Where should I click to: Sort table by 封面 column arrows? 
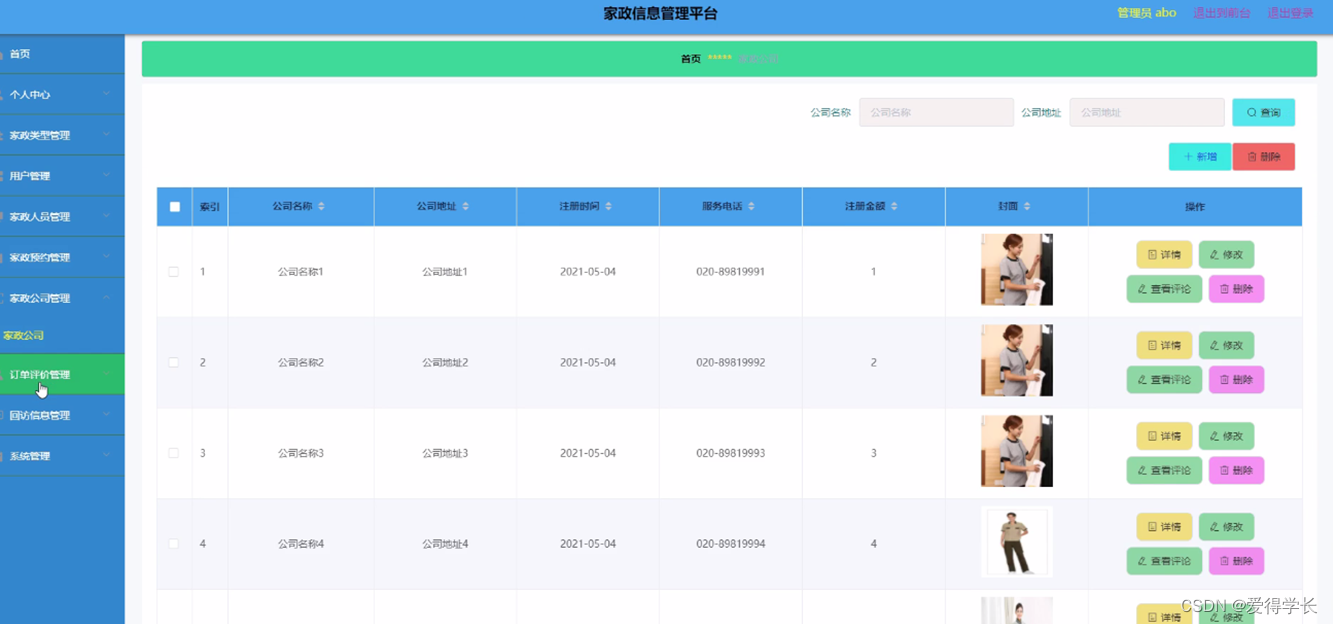(1027, 206)
